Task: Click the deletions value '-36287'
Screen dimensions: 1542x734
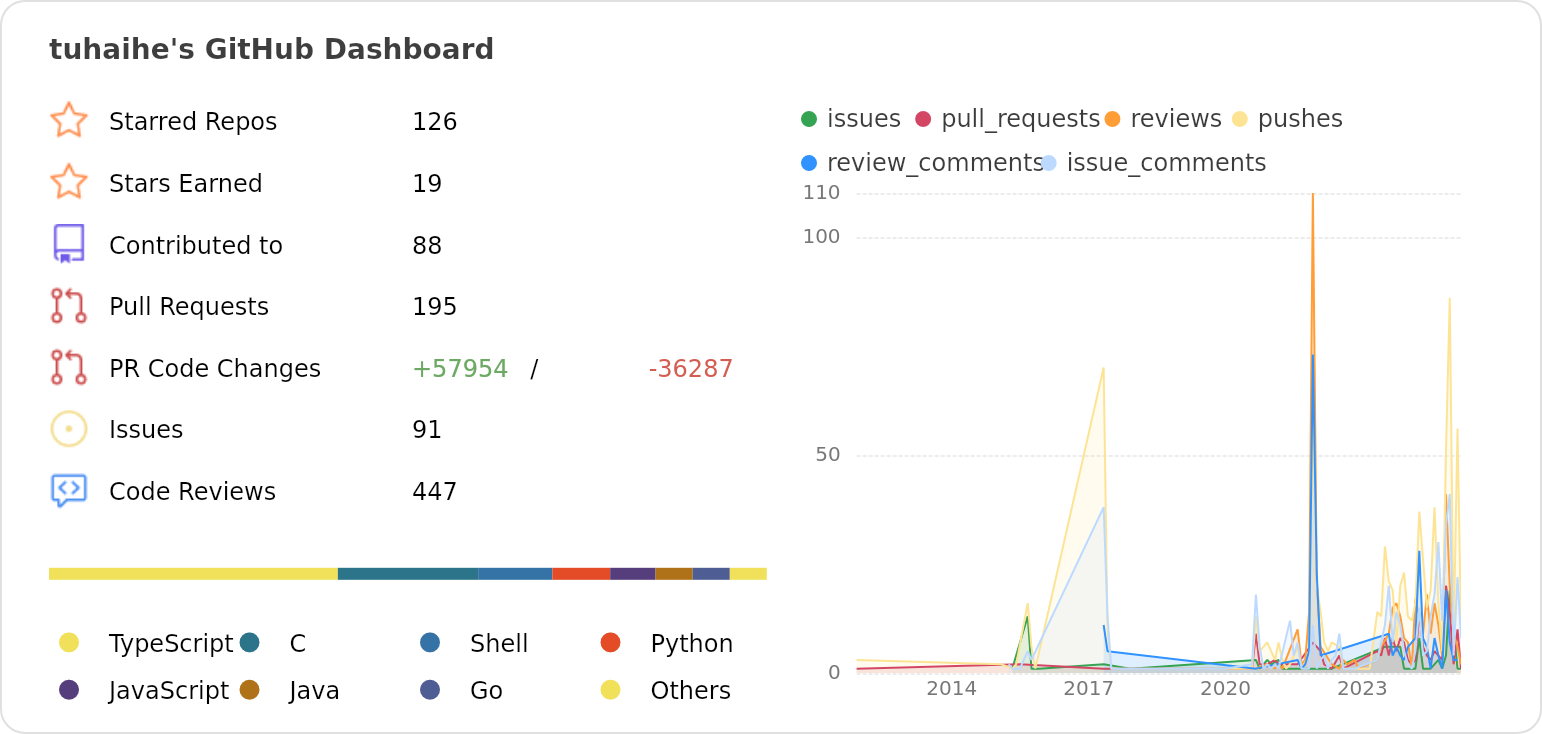Action: [x=690, y=368]
